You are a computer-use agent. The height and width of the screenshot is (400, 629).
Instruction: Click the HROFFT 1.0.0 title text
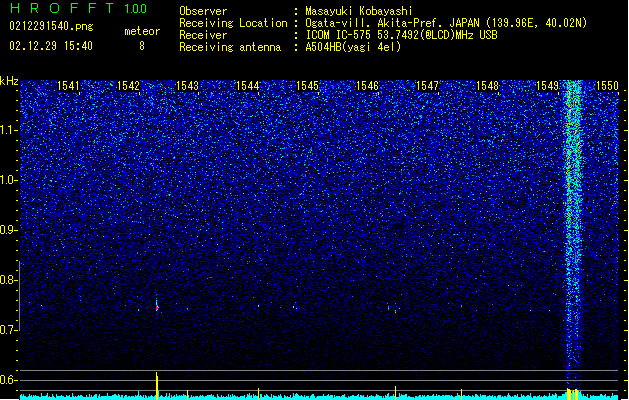78,8
